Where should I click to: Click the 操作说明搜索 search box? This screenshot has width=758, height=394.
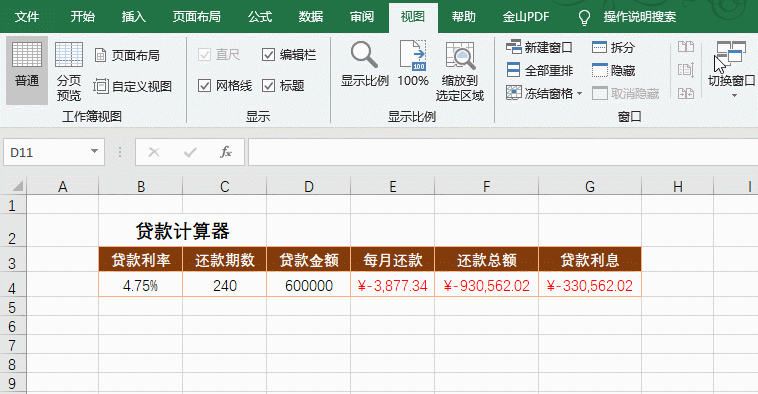tap(640, 17)
